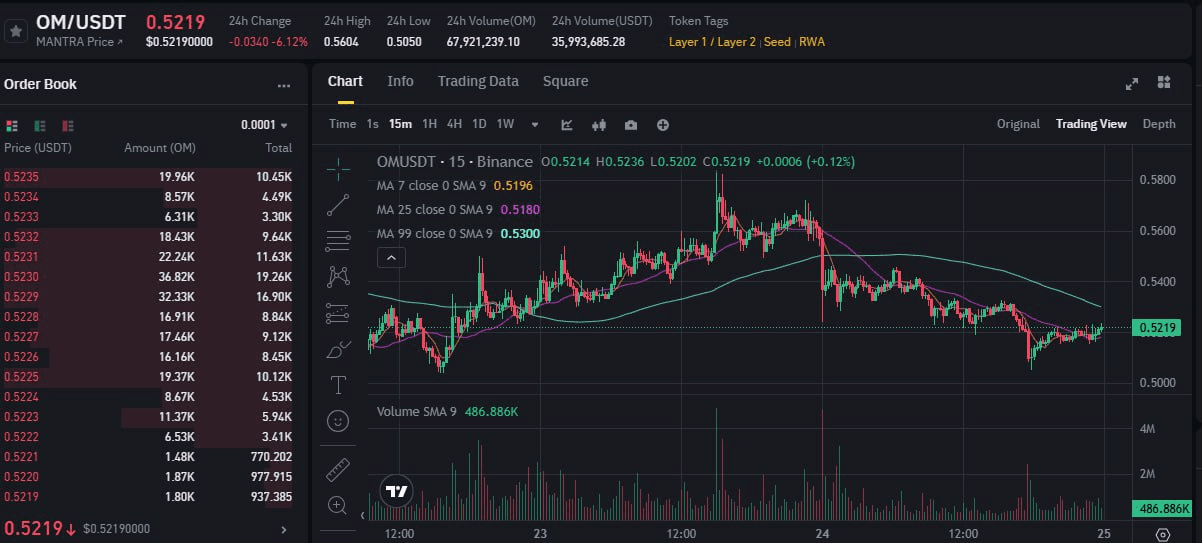The image size is (1202, 543).
Task: Open the MANTRA Price link
Action: pos(79,42)
